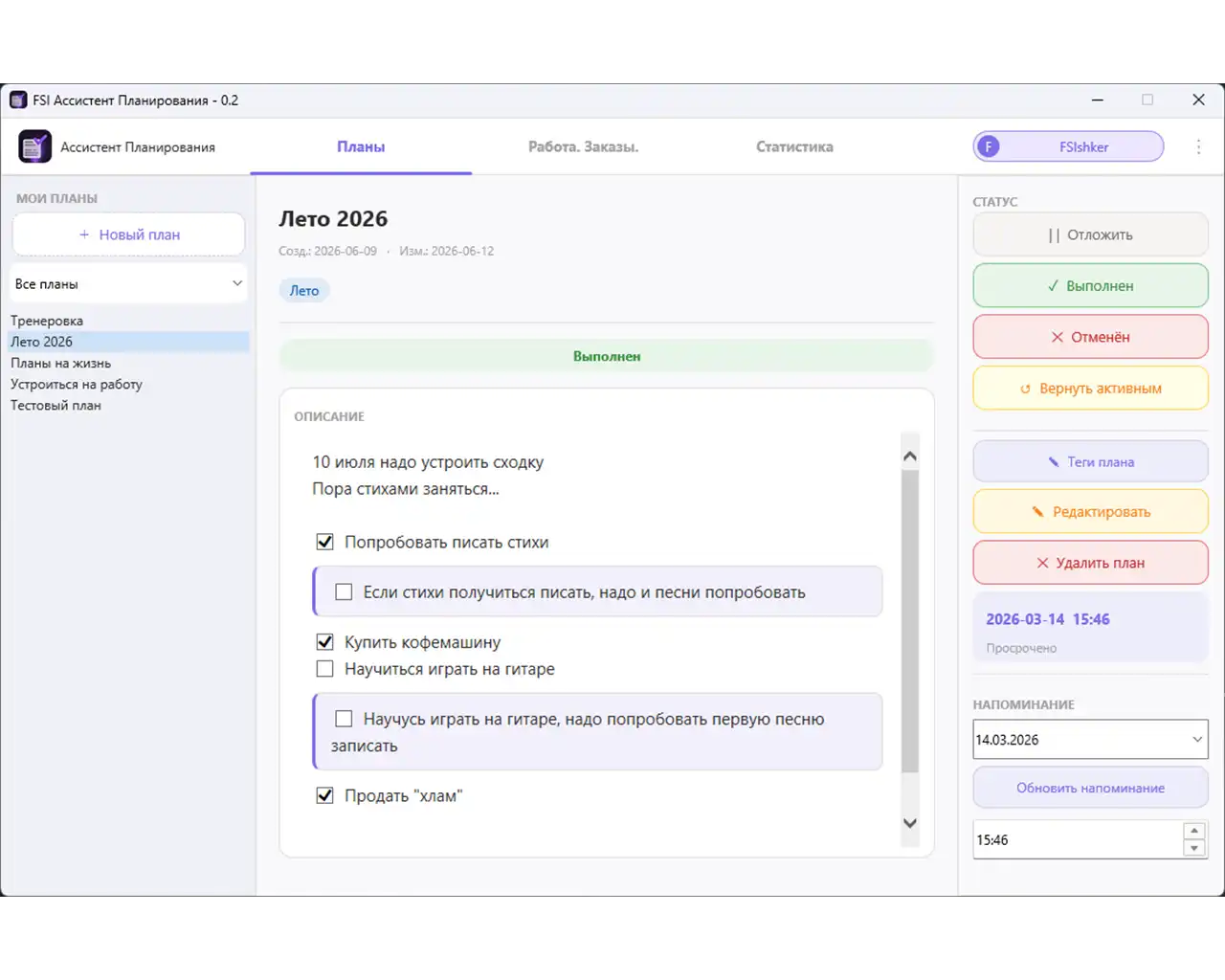
Task: Click the pencil icon on Редактировать
Action: [1038, 512]
